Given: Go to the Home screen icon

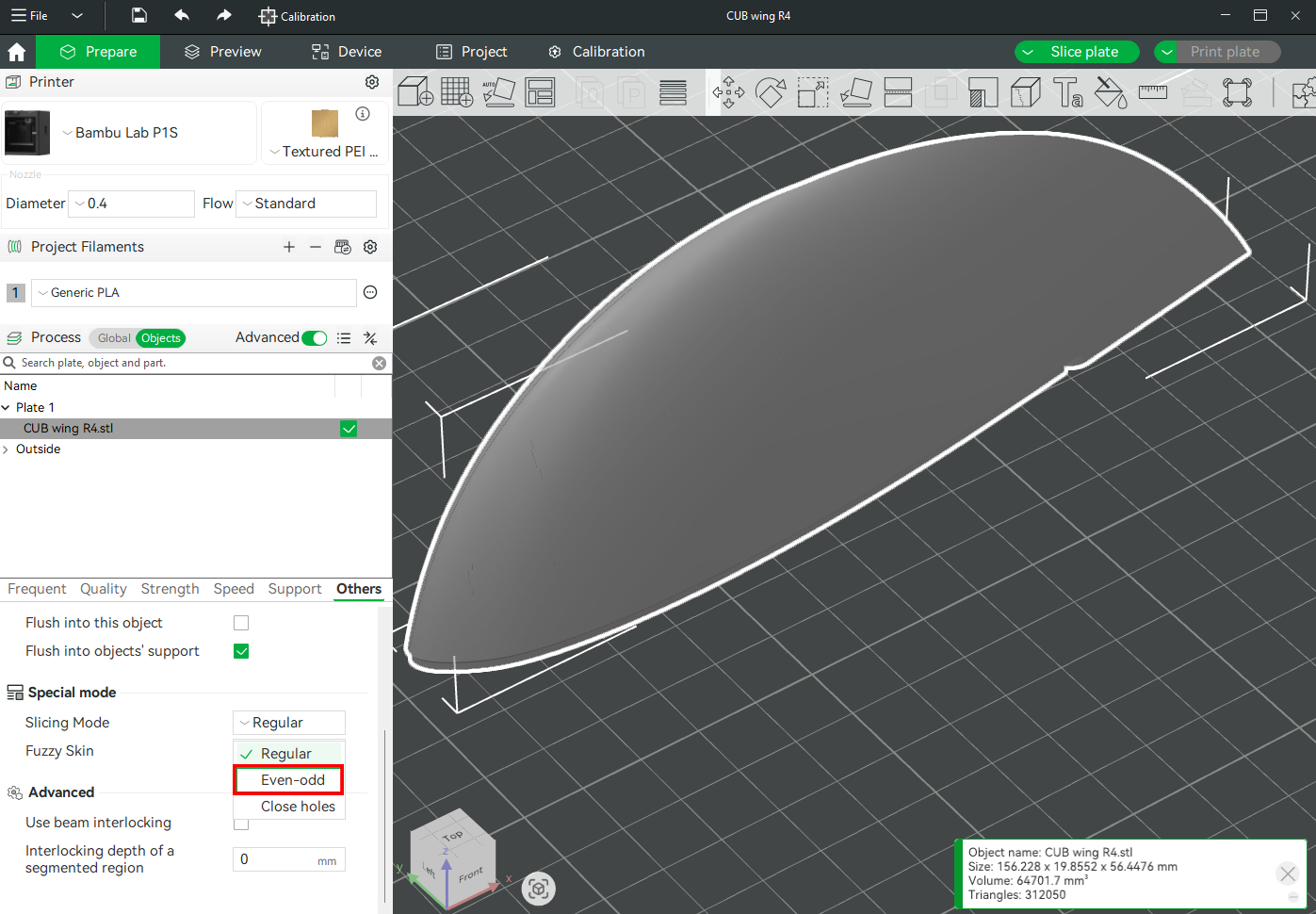Looking at the screenshot, I should coord(17,52).
